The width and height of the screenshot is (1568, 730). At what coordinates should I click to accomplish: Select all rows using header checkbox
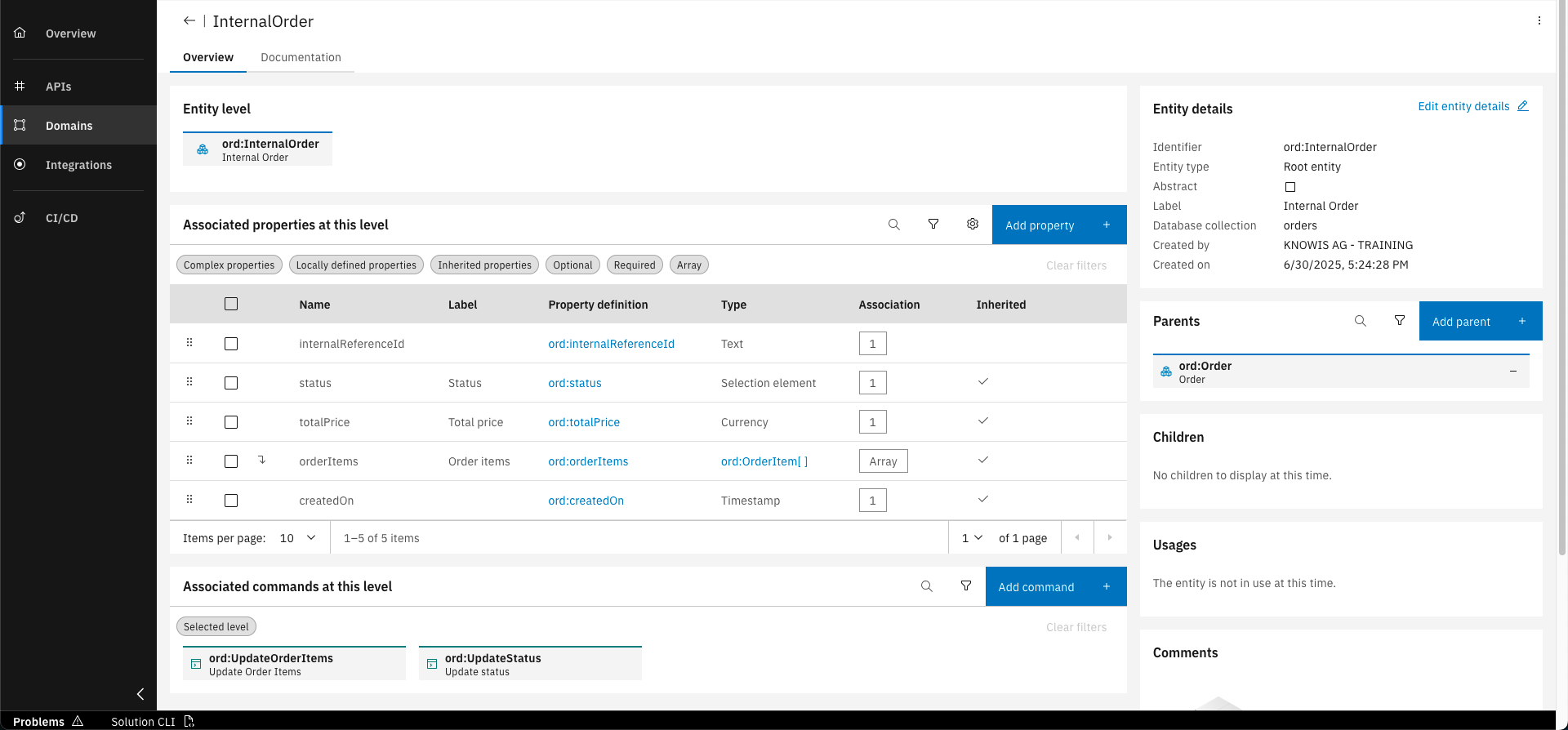click(x=231, y=304)
